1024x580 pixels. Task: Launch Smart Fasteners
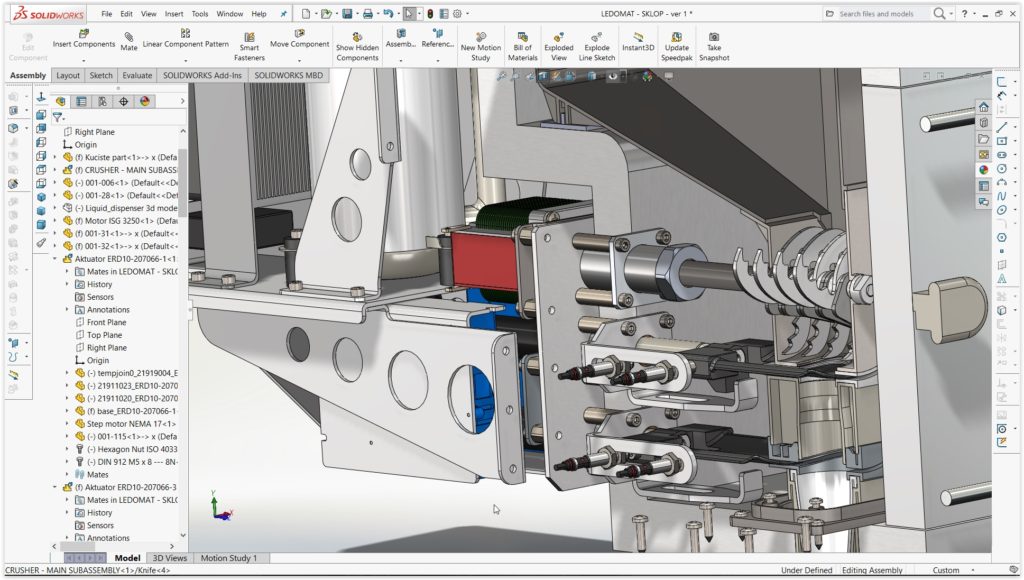(x=249, y=46)
